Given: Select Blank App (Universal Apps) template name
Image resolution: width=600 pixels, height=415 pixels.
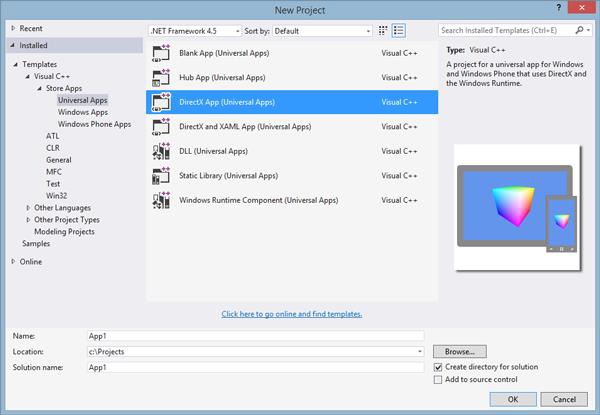Looking at the screenshot, I should [x=224, y=53].
